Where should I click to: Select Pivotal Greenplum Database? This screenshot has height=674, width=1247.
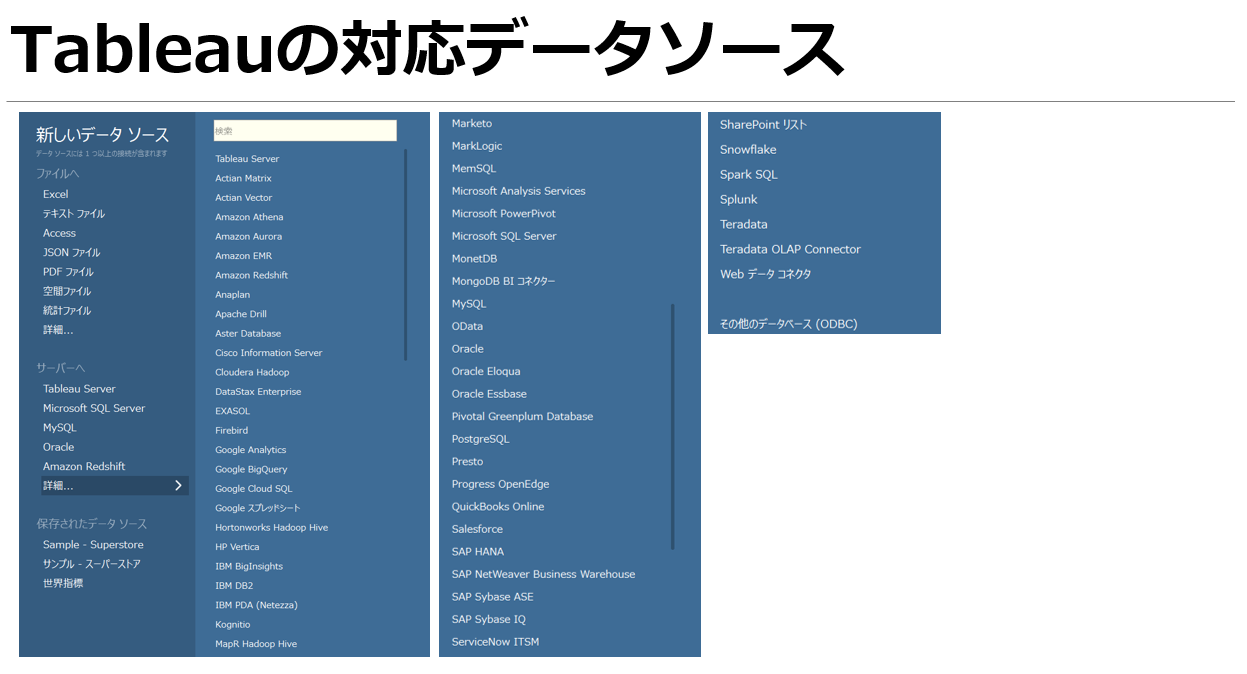(523, 416)
